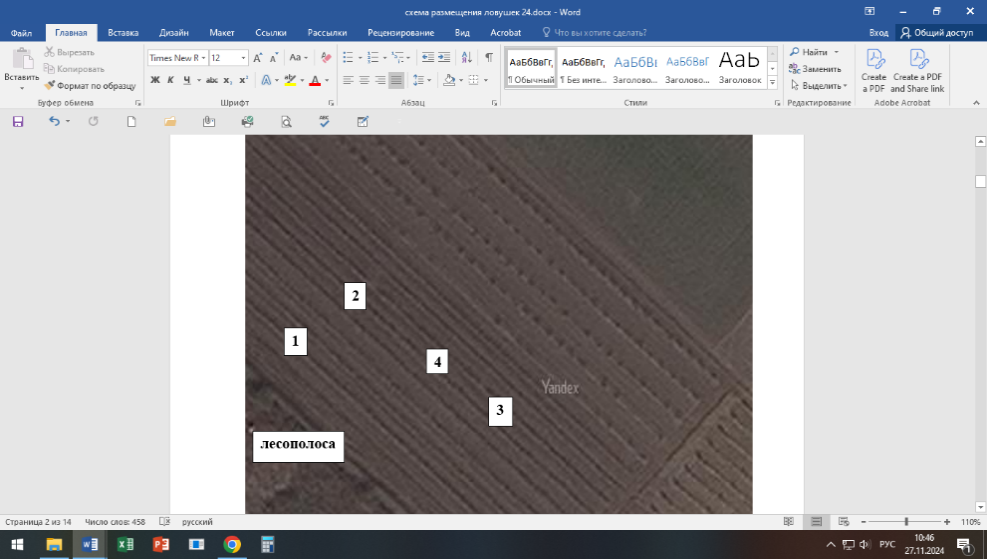Toggle italic (К) formatting
987x559 pixels.
(x=170, y=80)
